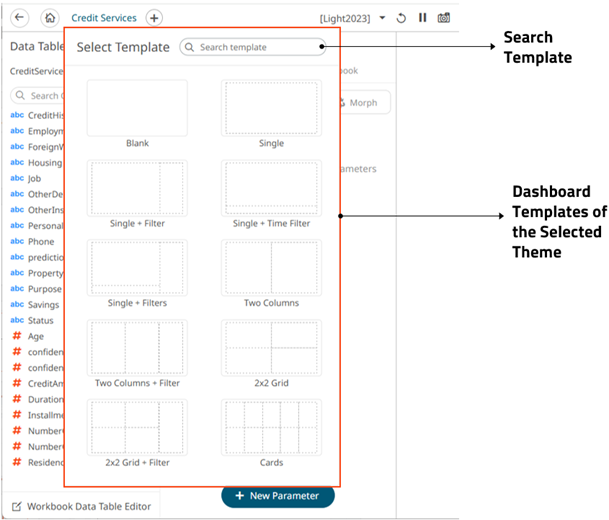
Task: Select the Single + Time Filter template
Action: [x=271, y=188]
